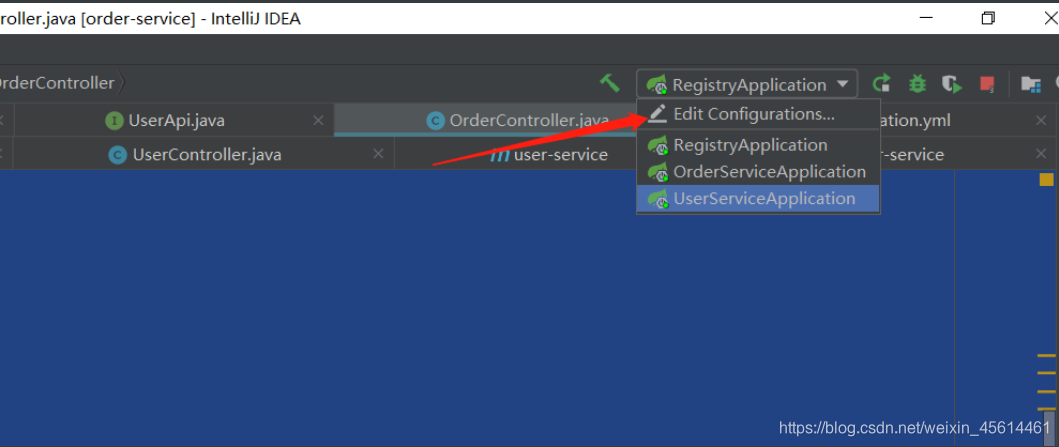Image resolution: width=1059 pixels, height=447 pixels.
Task: Select UserServiceApplication from the configuration list
Action: [x=758, y=199]
